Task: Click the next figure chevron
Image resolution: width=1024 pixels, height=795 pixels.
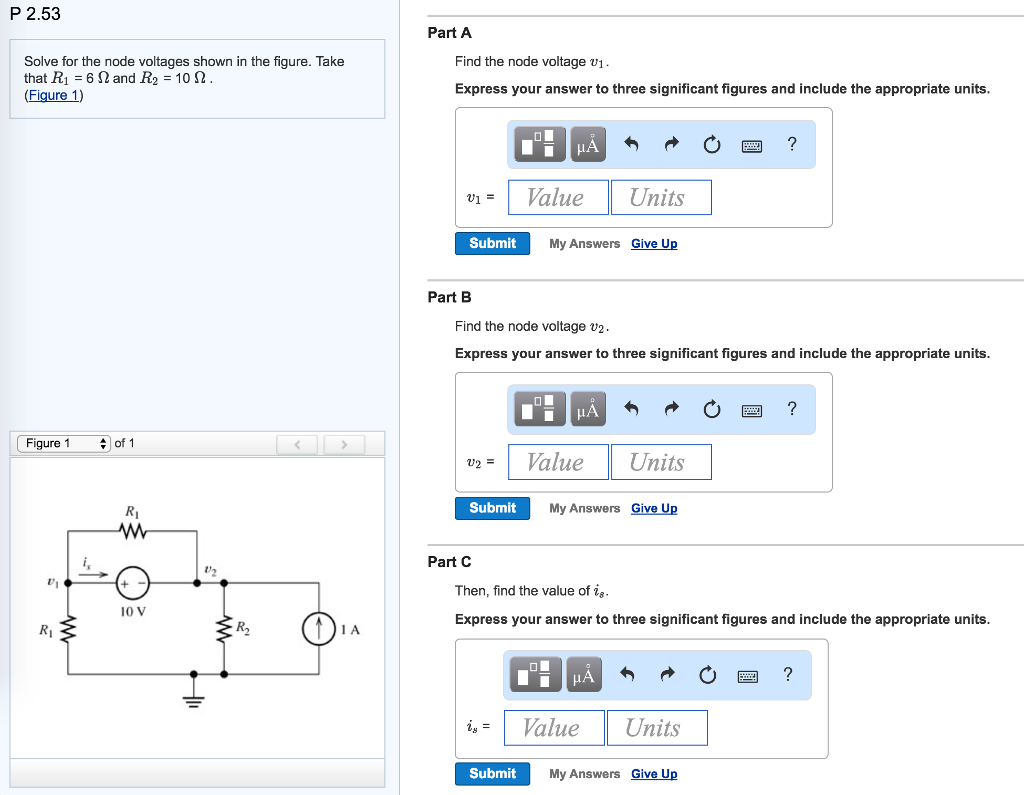Action: 344,443
